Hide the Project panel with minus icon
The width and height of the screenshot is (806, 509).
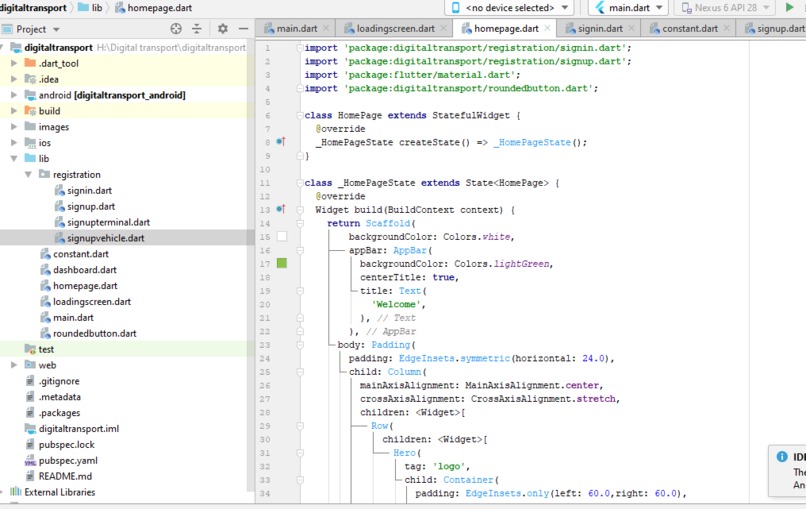[x=244, y=29]
